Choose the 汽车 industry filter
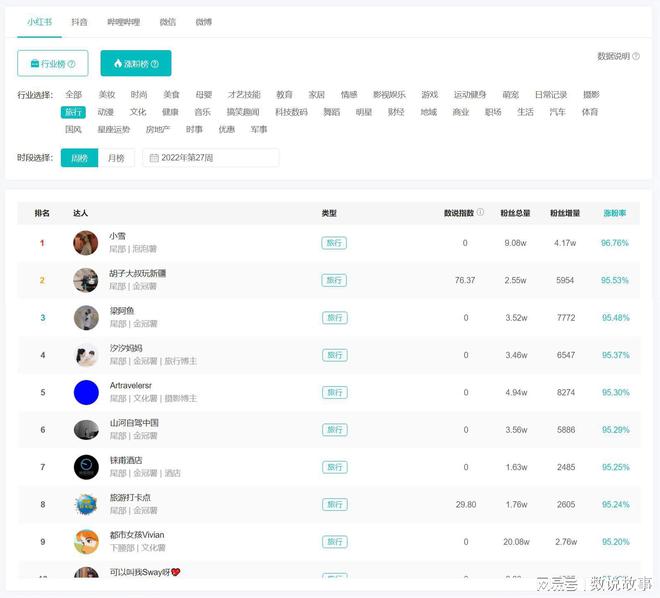Image resolution: width=660 pixels, height=598 pixels. tap(557, 112)
